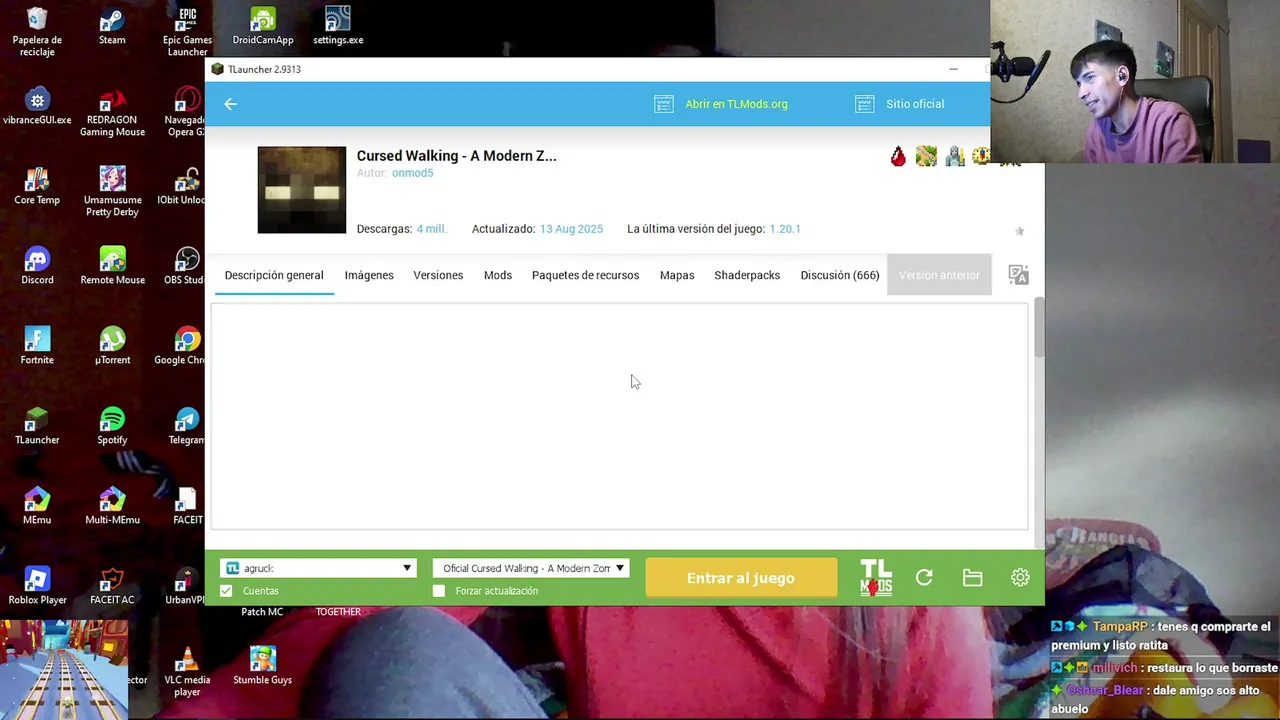Click the red blood drop category icon
The width and height of the screenshot is (1280, 720).
tap(898, 156)
